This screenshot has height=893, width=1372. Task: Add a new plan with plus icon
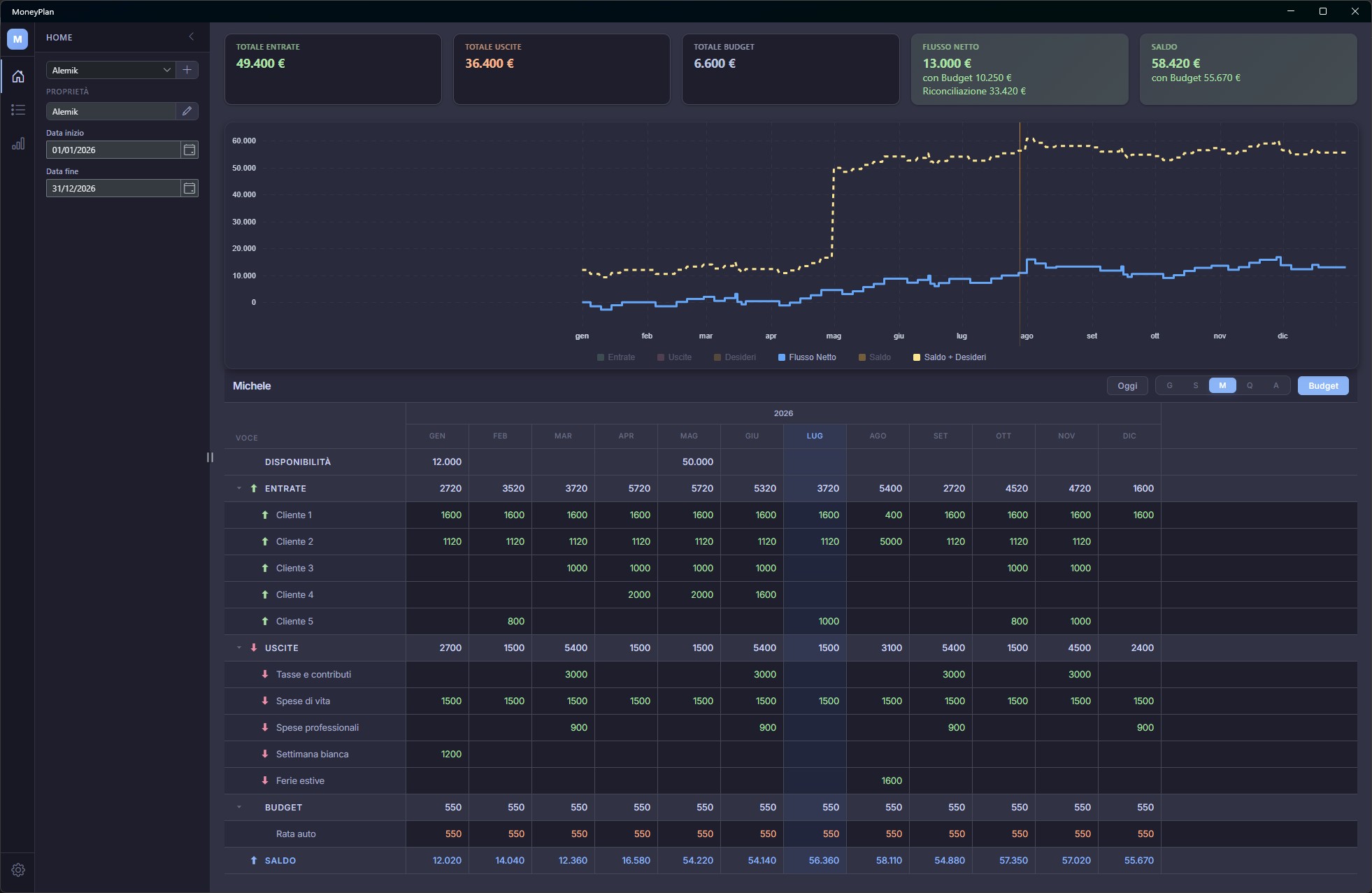coord(187,70)
